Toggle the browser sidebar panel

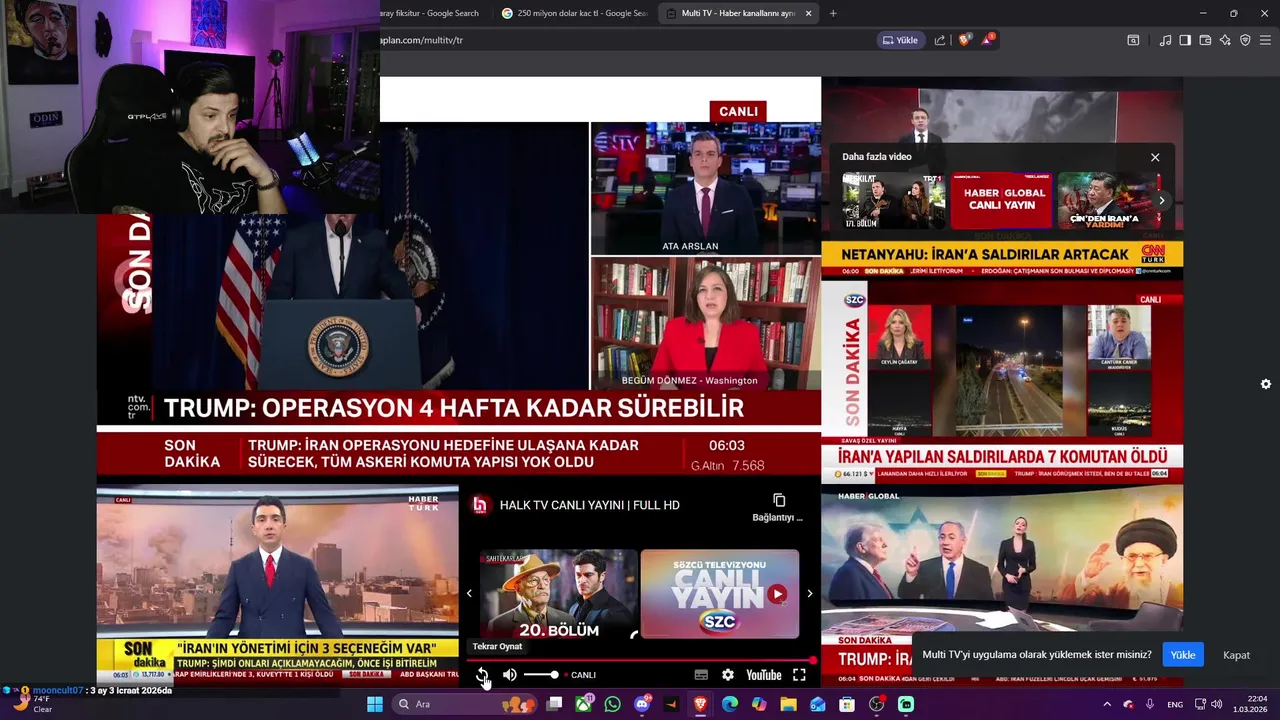tap(1185, 40)
